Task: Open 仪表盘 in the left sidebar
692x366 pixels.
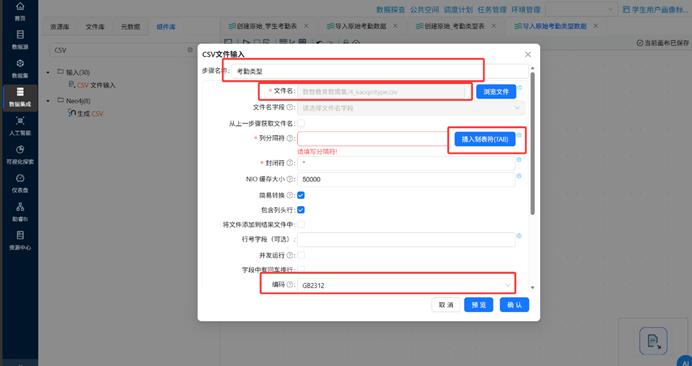Action: tap(20, 183)
